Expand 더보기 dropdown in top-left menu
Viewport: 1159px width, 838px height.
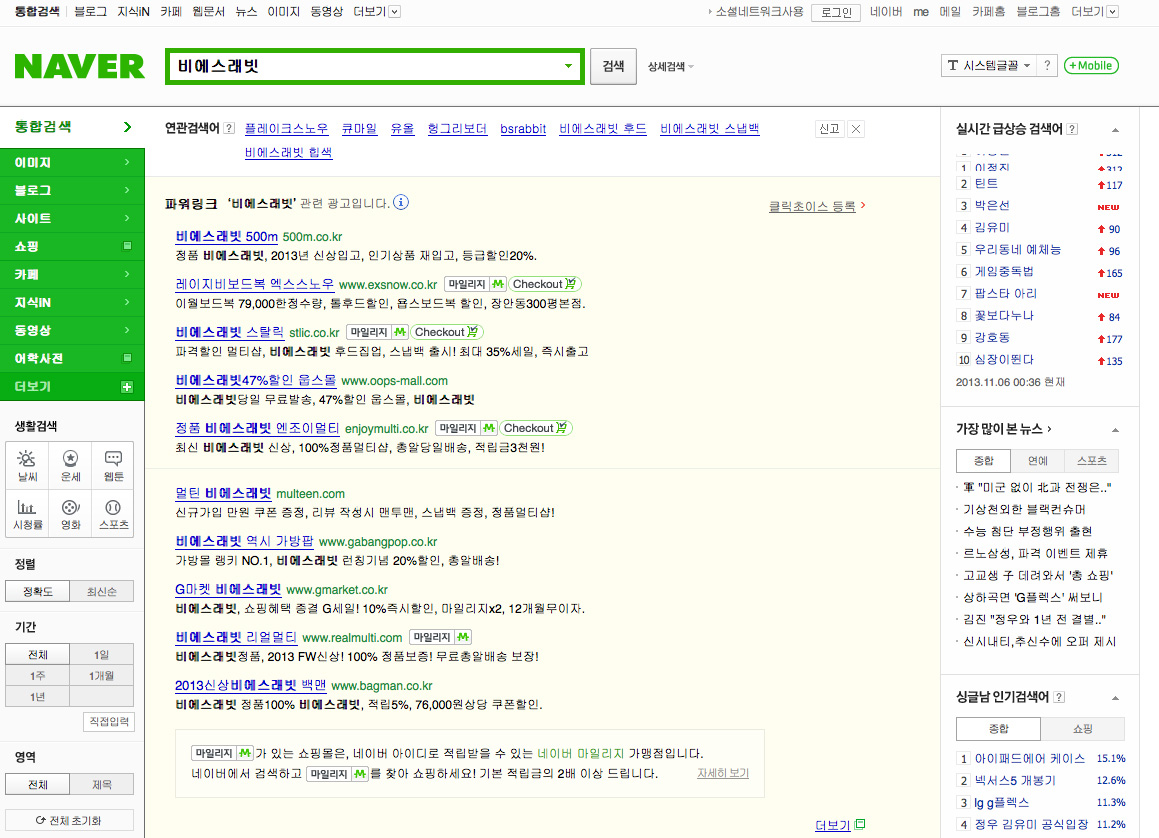395,12
